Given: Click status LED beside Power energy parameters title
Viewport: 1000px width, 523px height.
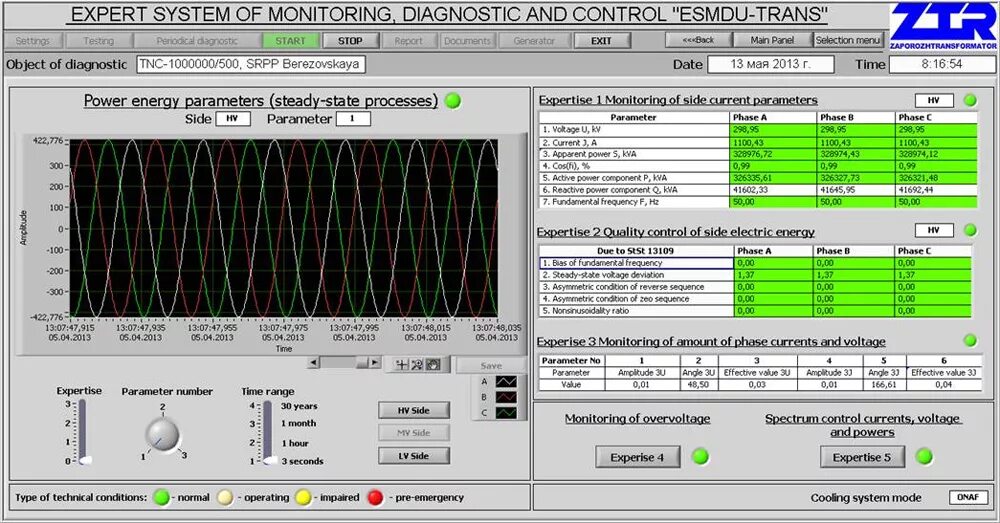Looking at the screenshot, I should (x=453, y=101).
